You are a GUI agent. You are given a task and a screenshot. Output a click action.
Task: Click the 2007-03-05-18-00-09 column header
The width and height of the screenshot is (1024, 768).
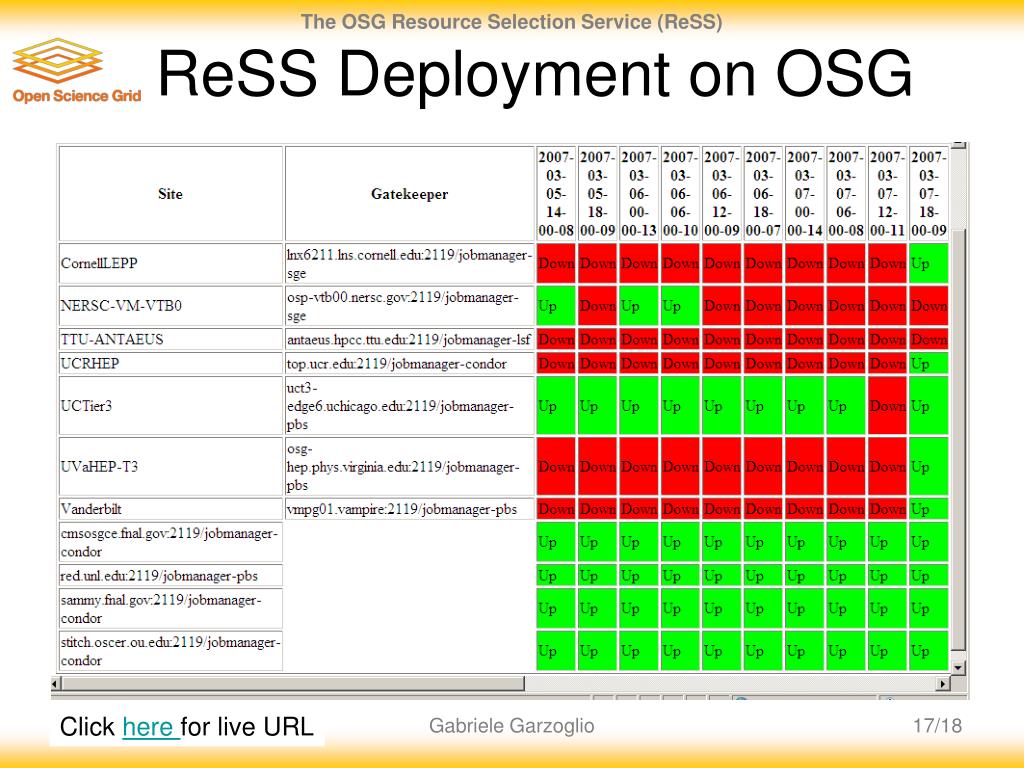pos(598,193)
